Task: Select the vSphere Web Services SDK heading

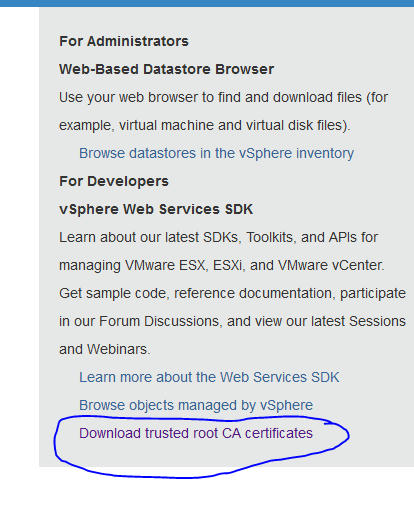Action: pos(156,209)
